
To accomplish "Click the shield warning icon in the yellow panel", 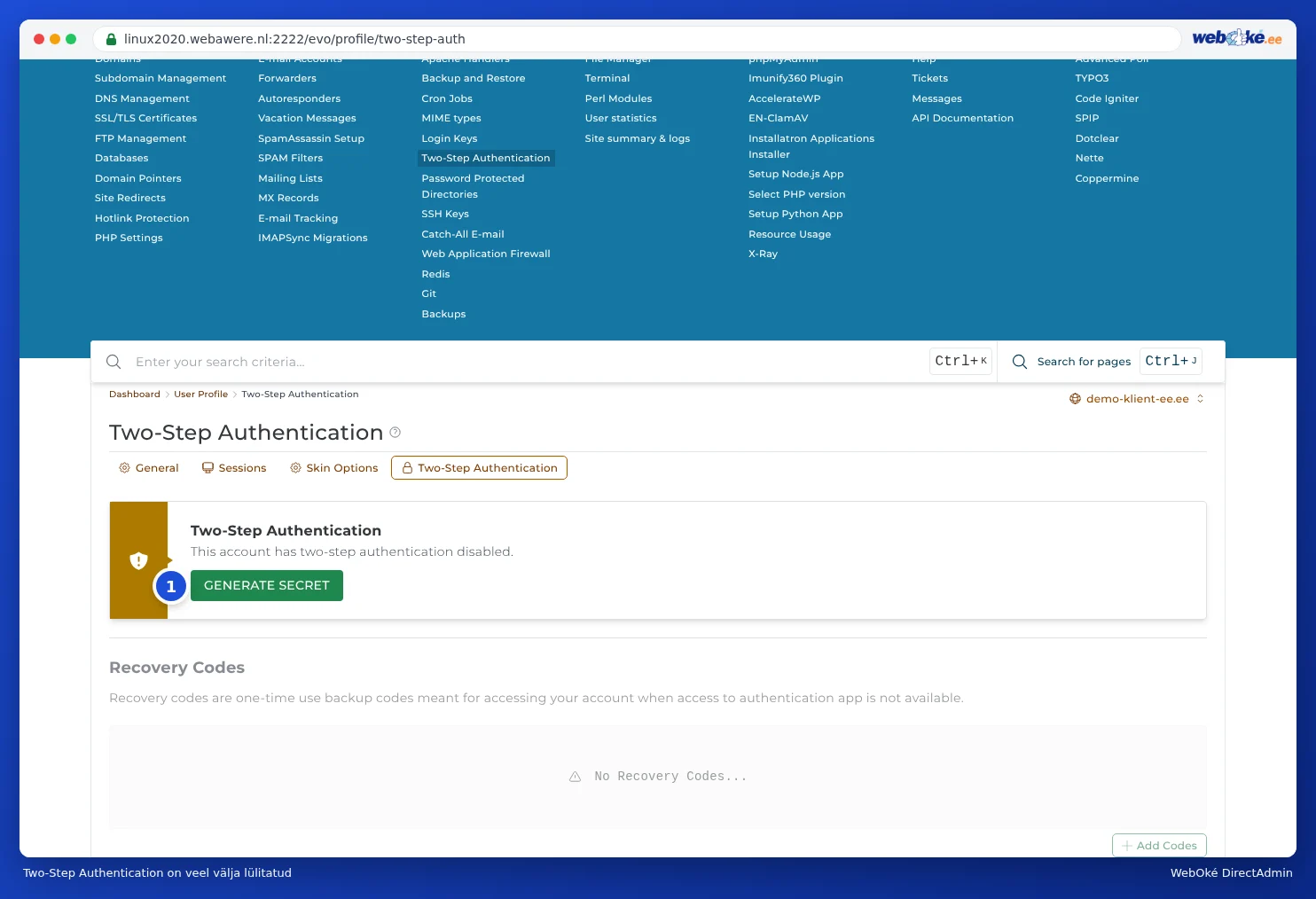I will coord(138,560).
